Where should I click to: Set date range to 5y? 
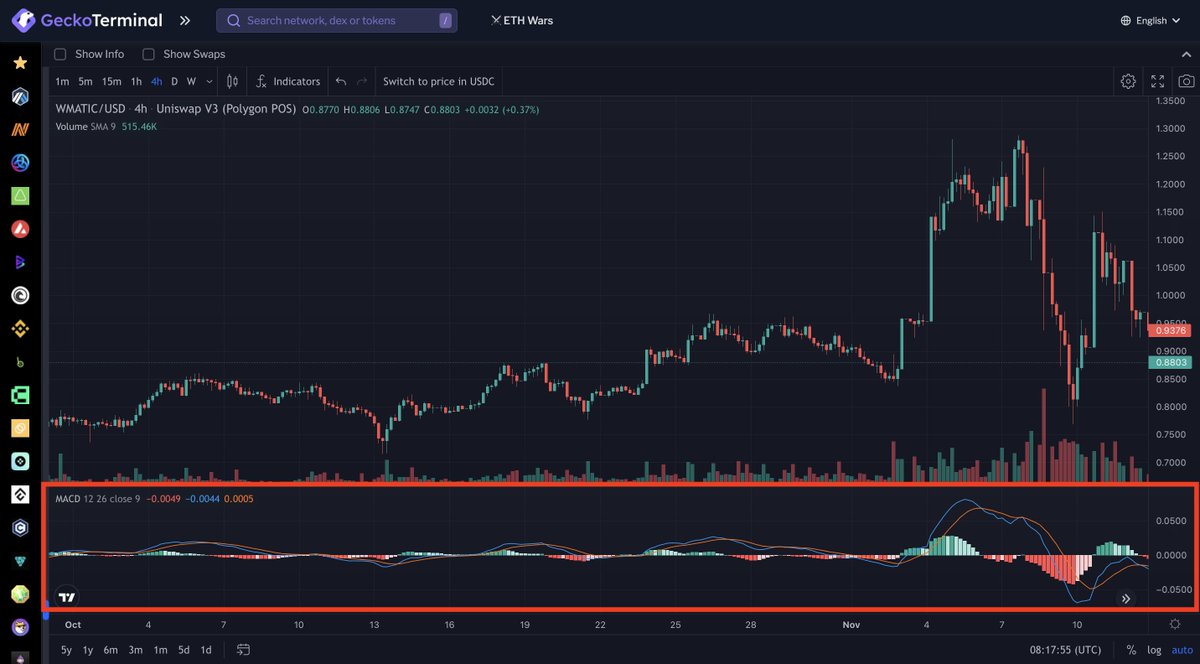point(66,650)
